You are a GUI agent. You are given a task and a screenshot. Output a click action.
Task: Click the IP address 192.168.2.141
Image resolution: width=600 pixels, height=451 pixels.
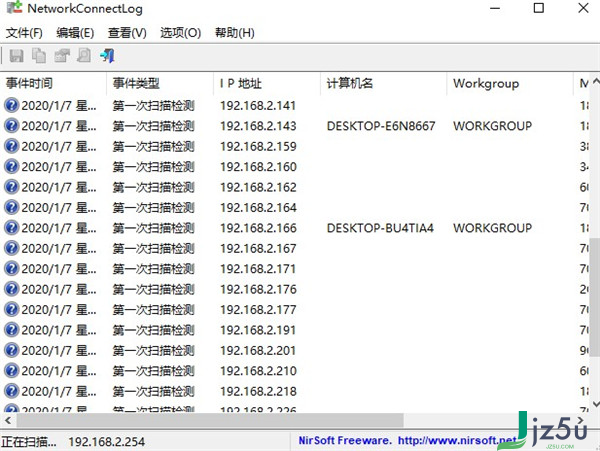pos(258,106)
